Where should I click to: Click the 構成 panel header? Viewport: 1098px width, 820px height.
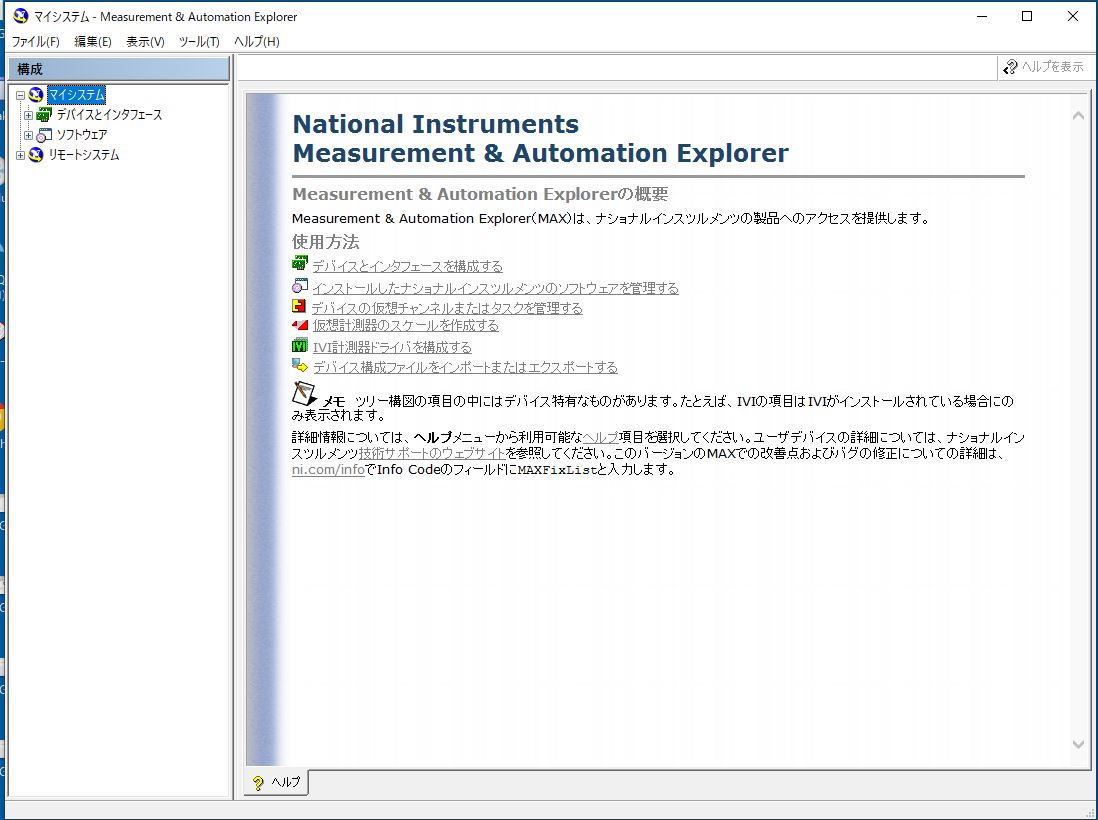coord(119,69)
